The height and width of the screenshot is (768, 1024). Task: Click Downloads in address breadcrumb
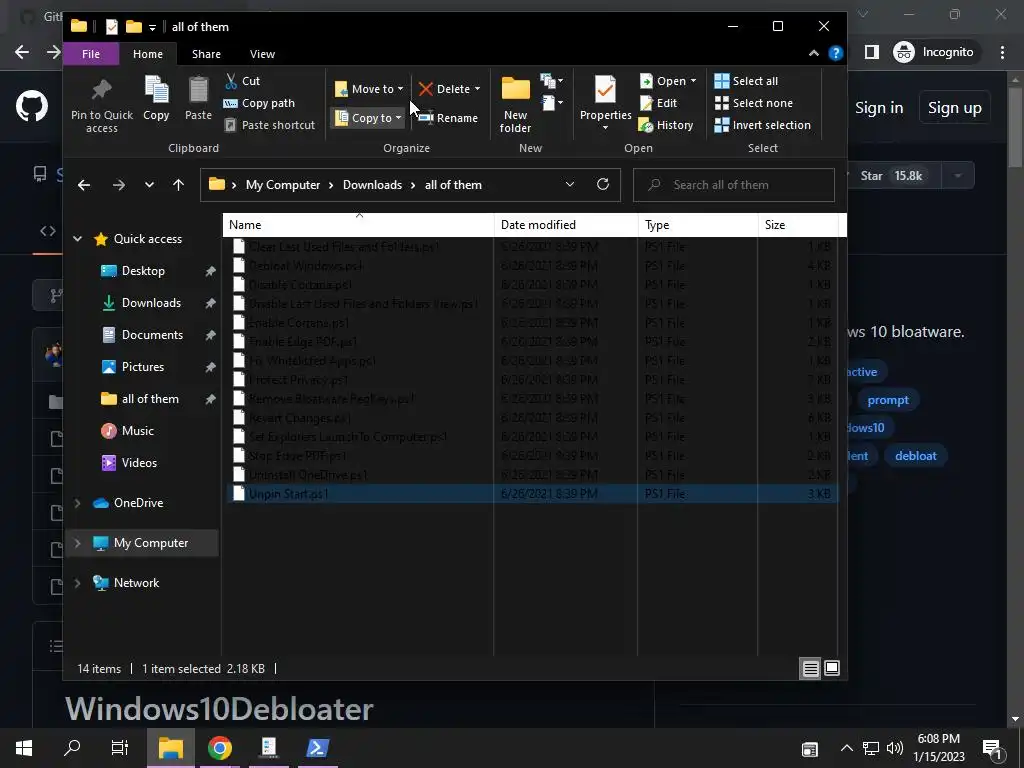[372, 185]
